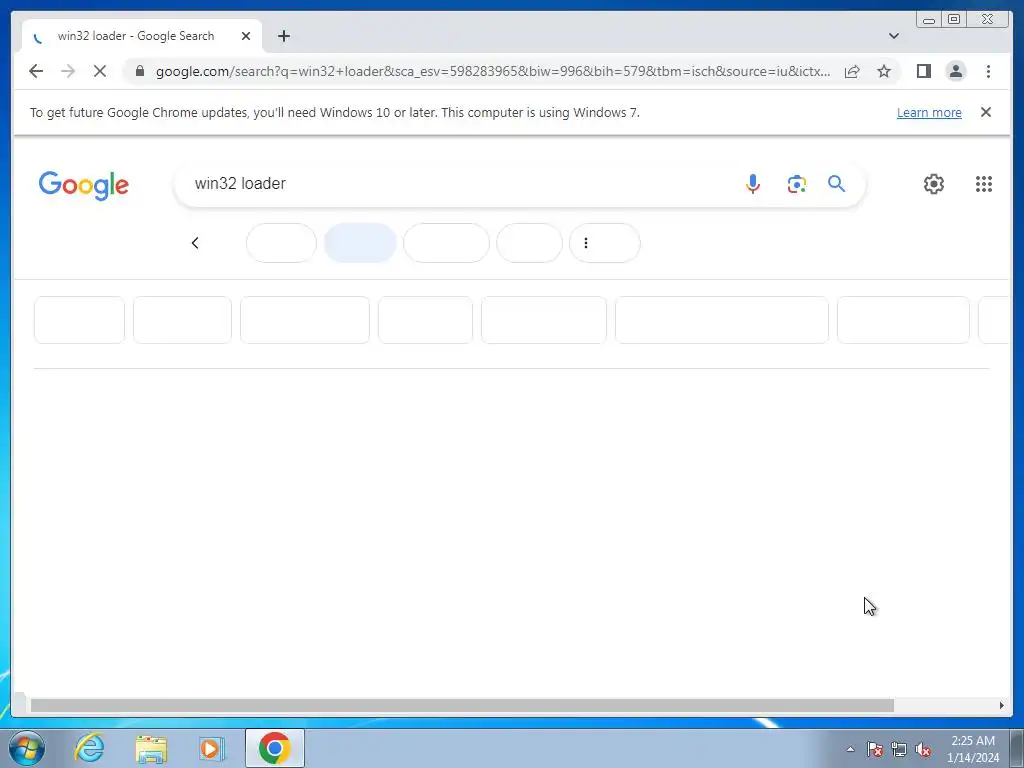Close the win32 loader Google Search tab

(x=246, y=36)
